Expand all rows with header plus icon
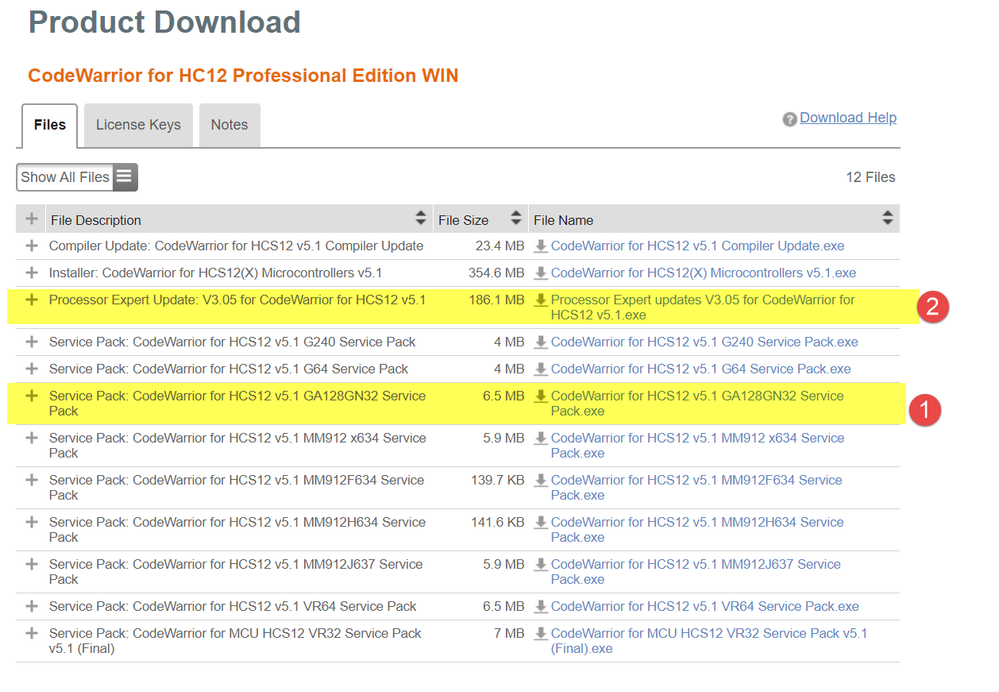 point(31,219)
